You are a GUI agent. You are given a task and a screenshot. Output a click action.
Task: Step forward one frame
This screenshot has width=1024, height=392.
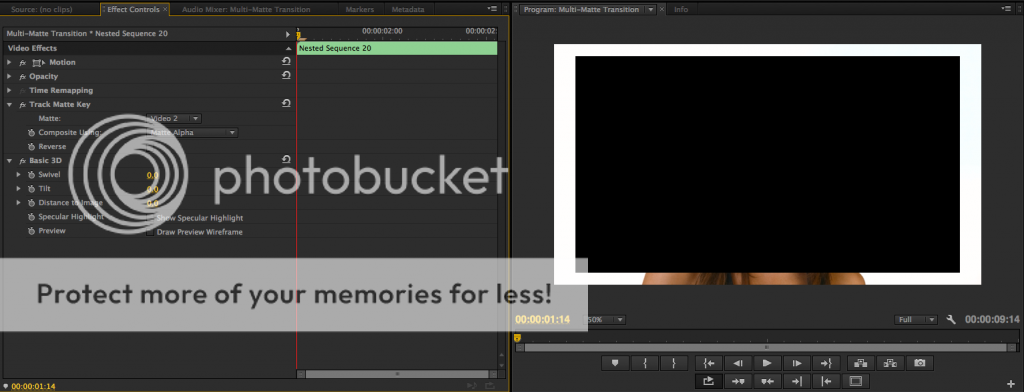click(797, 363)
